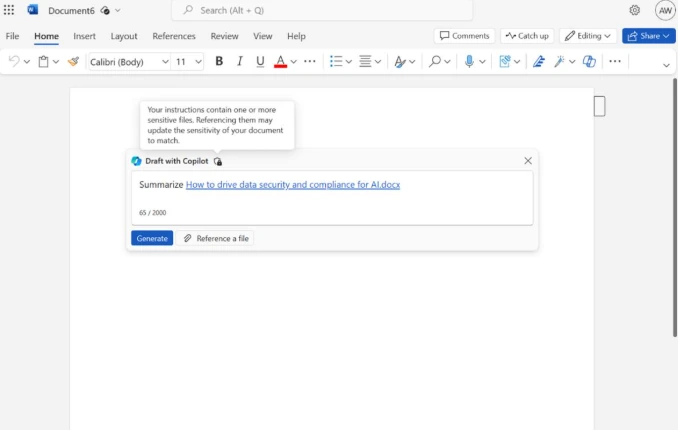Open the referenced AI.docx file link
The width and height of the screenshot is (678, 430).
[x=293, y=185]
